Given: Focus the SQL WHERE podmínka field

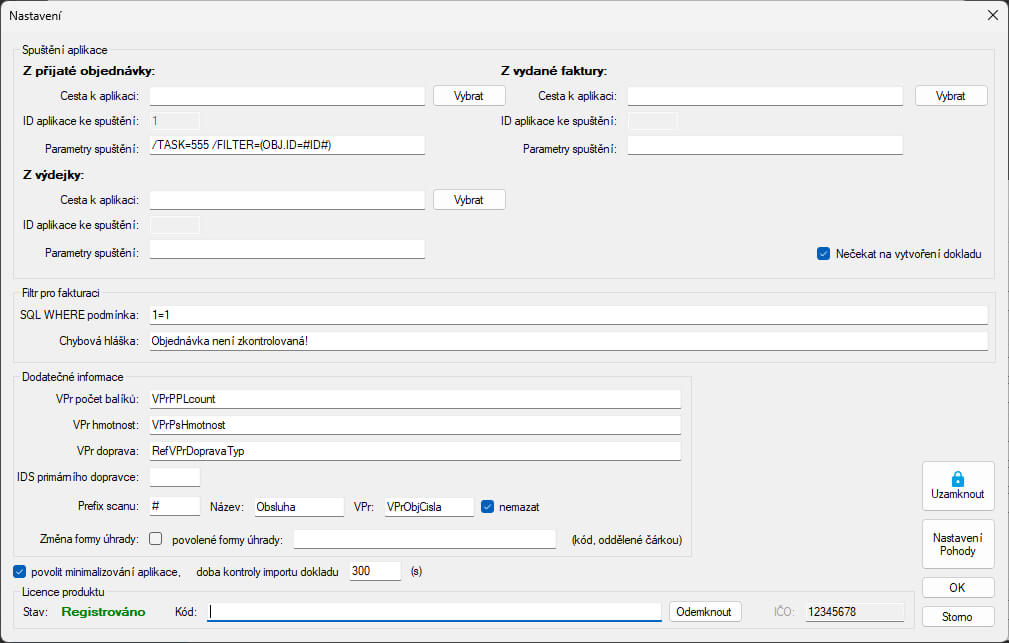Looking at the screenshot, I should click(567, 315).
